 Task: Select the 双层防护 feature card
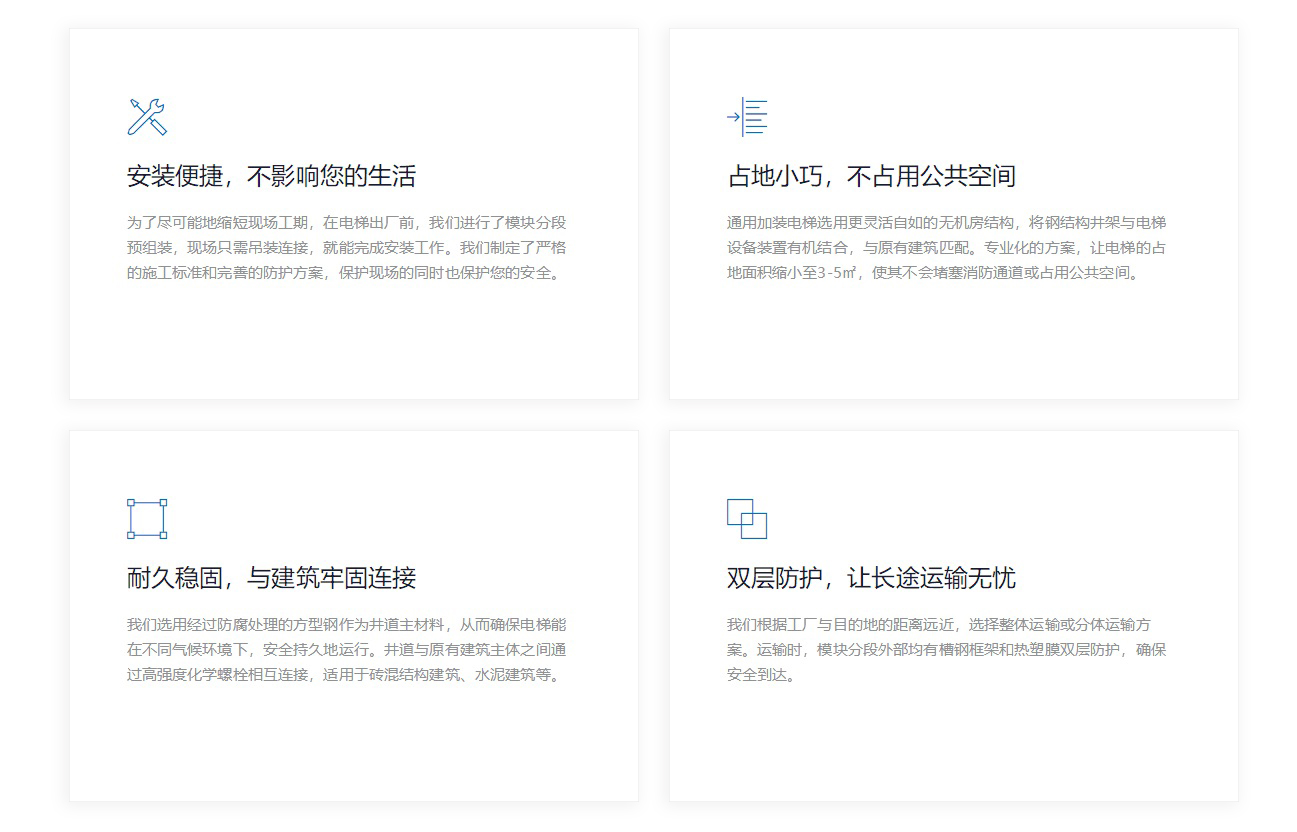pos(953,618)
